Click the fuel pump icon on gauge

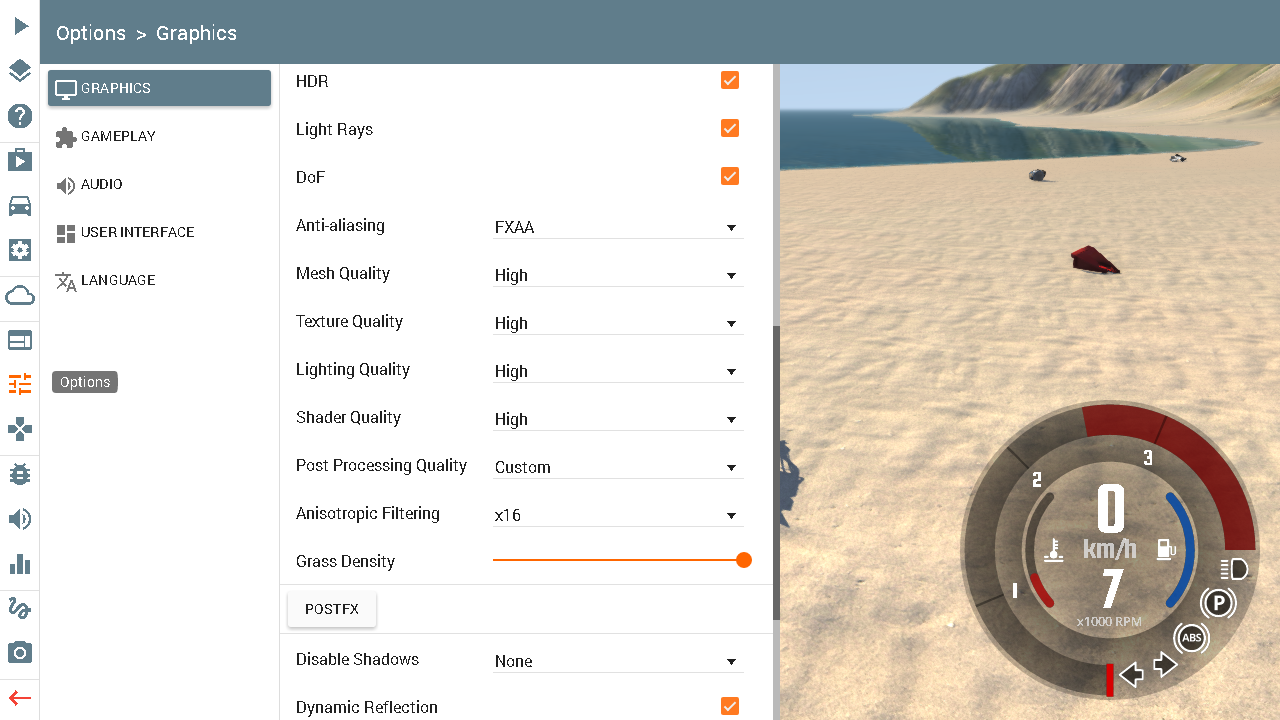tap(1166, 549)
